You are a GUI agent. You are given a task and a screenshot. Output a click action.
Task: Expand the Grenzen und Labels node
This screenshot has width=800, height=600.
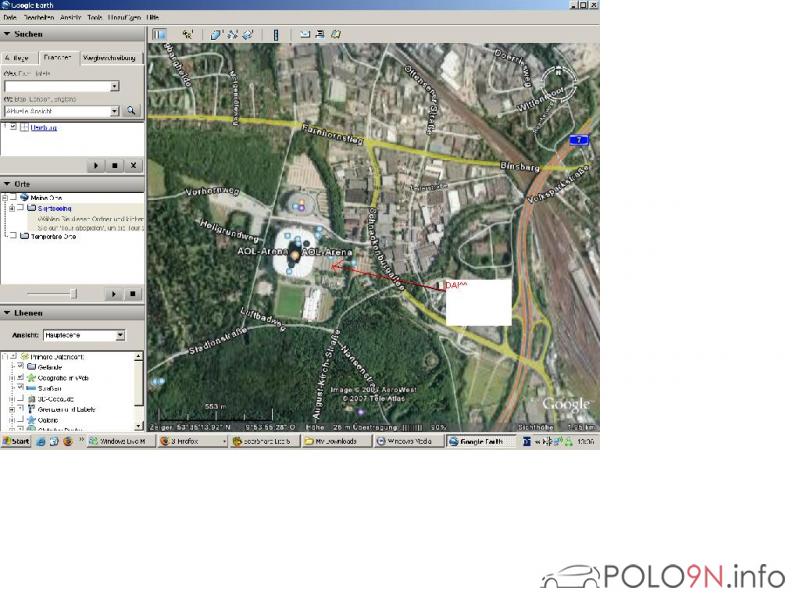[12, 409]
